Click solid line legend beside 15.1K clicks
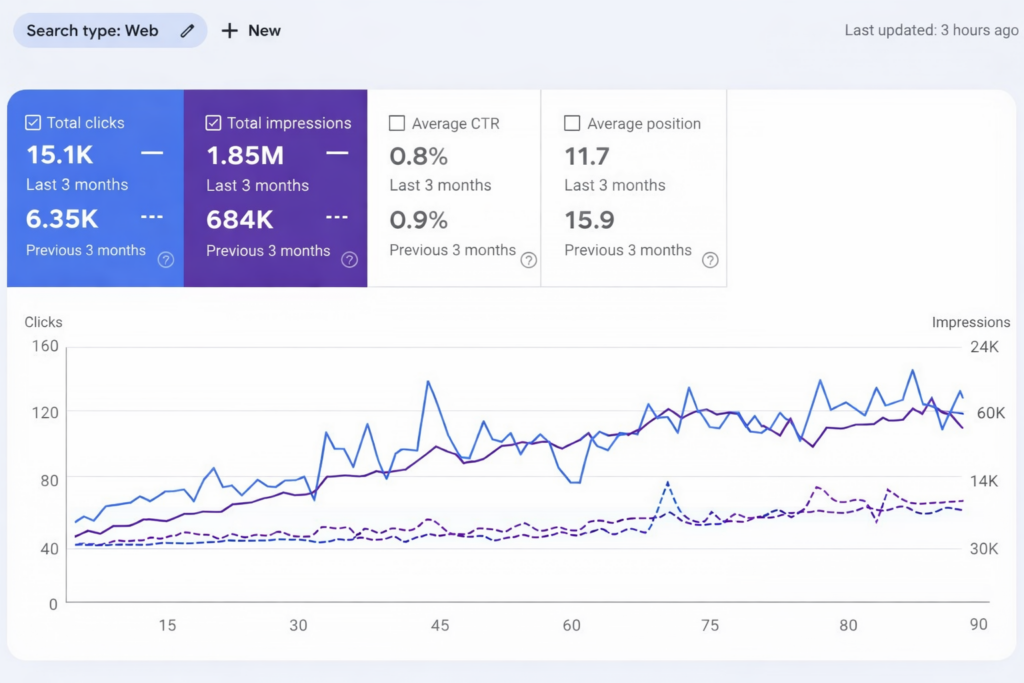The width and height of the screenshot is (1024, 683). (x=152, y=153)
